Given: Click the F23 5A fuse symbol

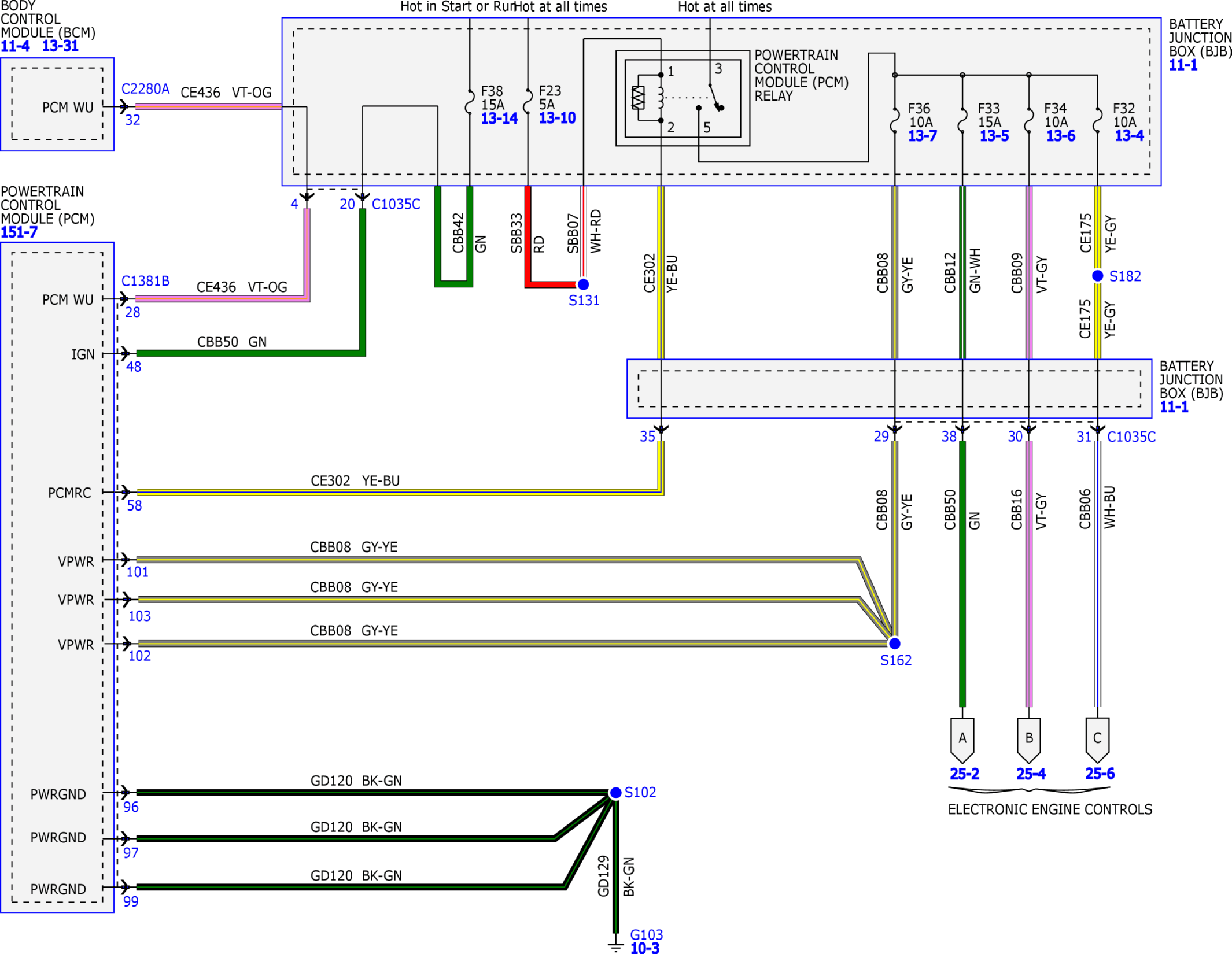Looking at the screenshot, I should (x=528, y=102).
